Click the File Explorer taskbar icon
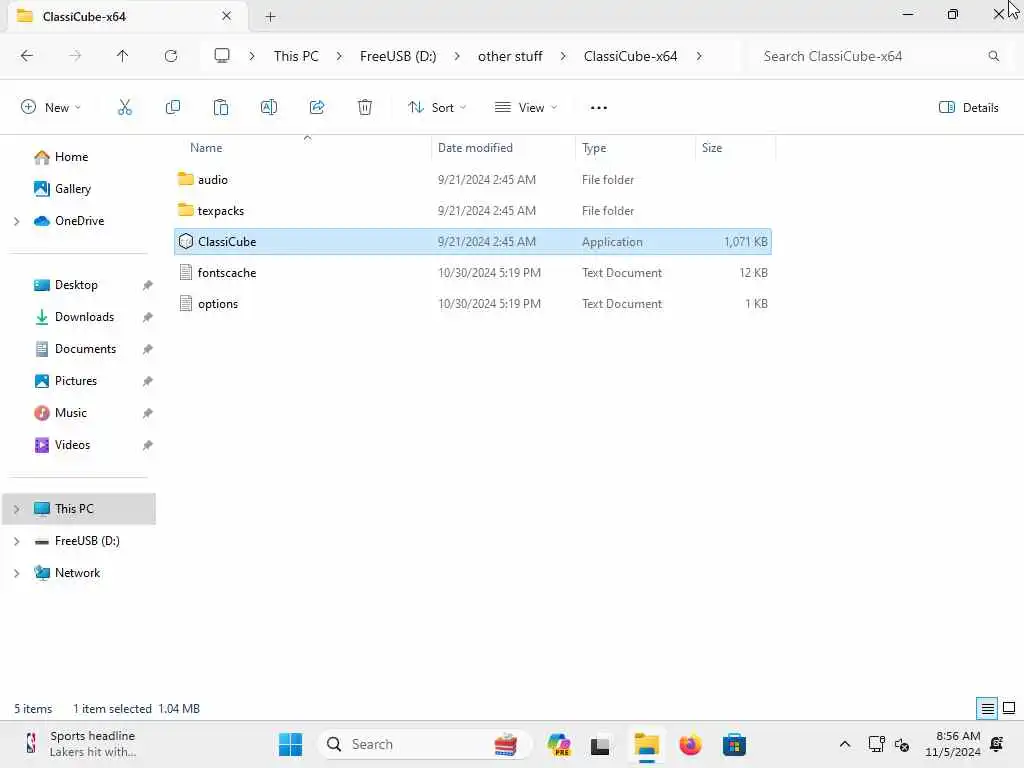 (647, 744)
